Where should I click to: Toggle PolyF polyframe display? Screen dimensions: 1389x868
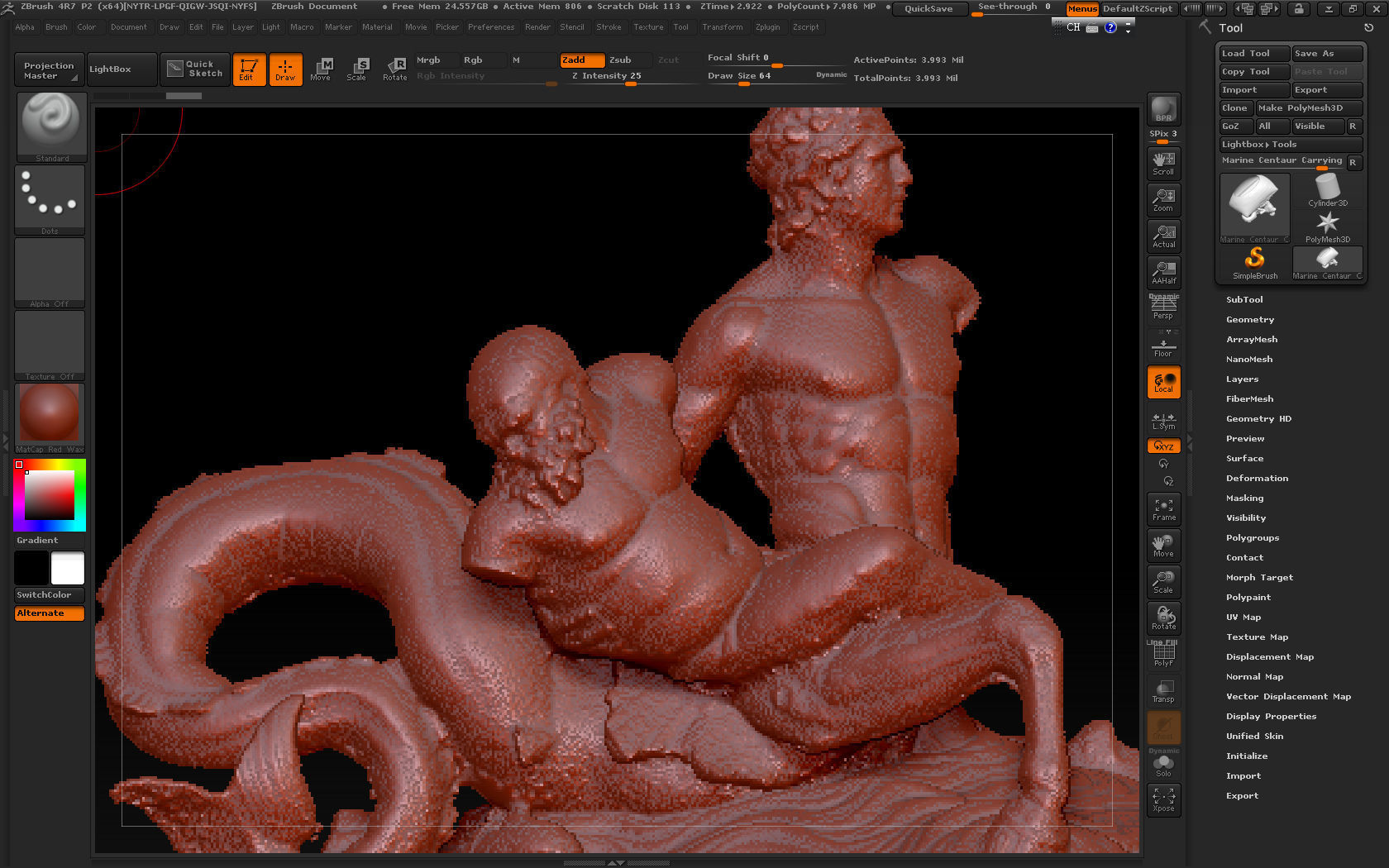pyautogui.click(x=1163, y=655)
